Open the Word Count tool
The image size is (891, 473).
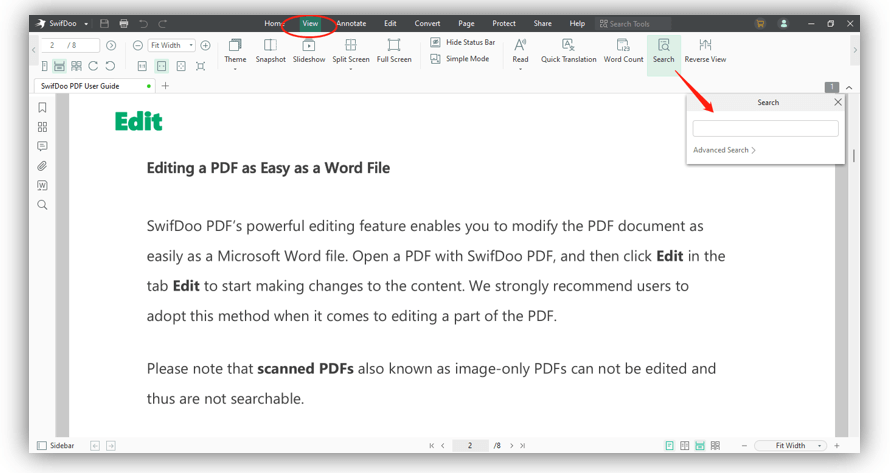click(623, 51)
